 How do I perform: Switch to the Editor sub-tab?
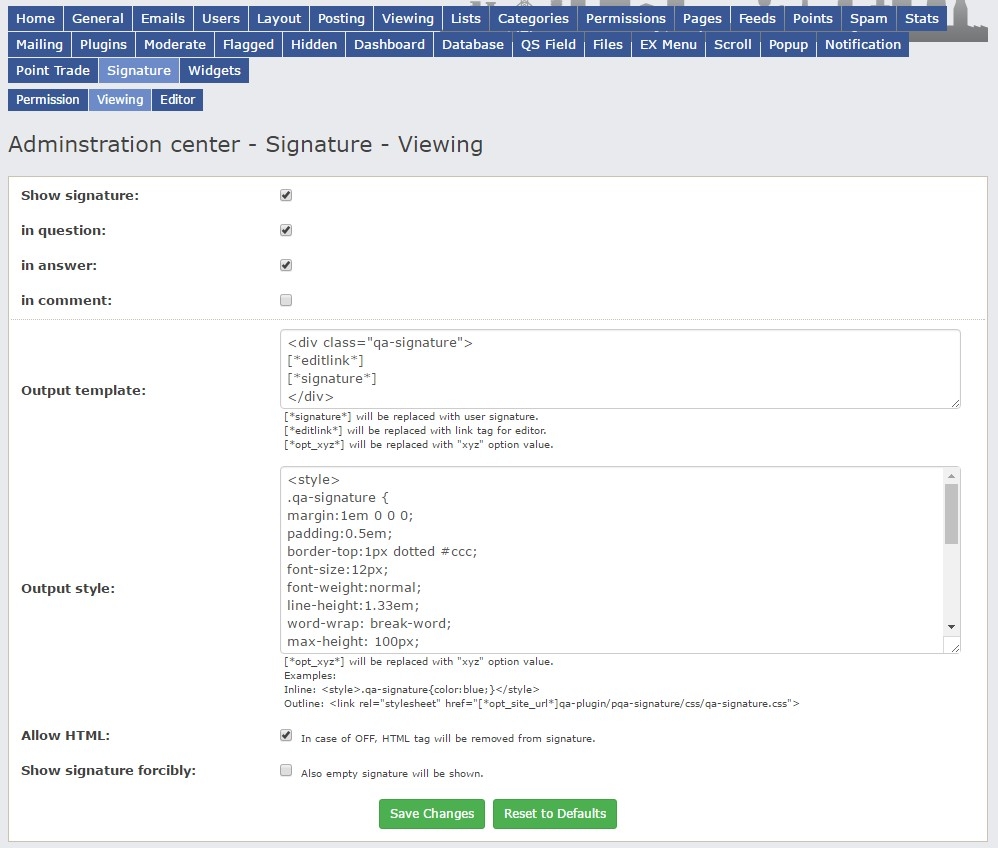click(x=177, y=100)
